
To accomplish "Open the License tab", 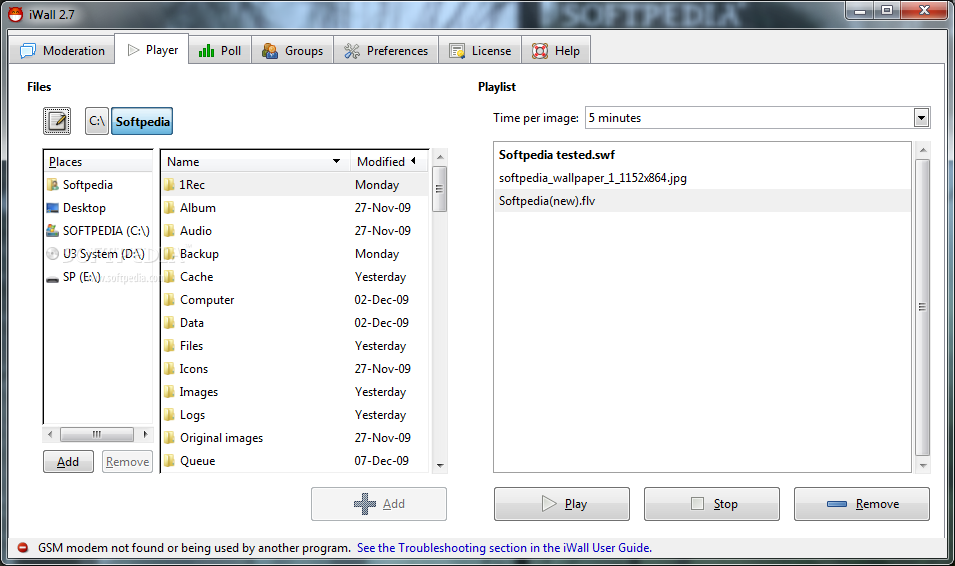I will pyautogui.click(x=480, y=51).
